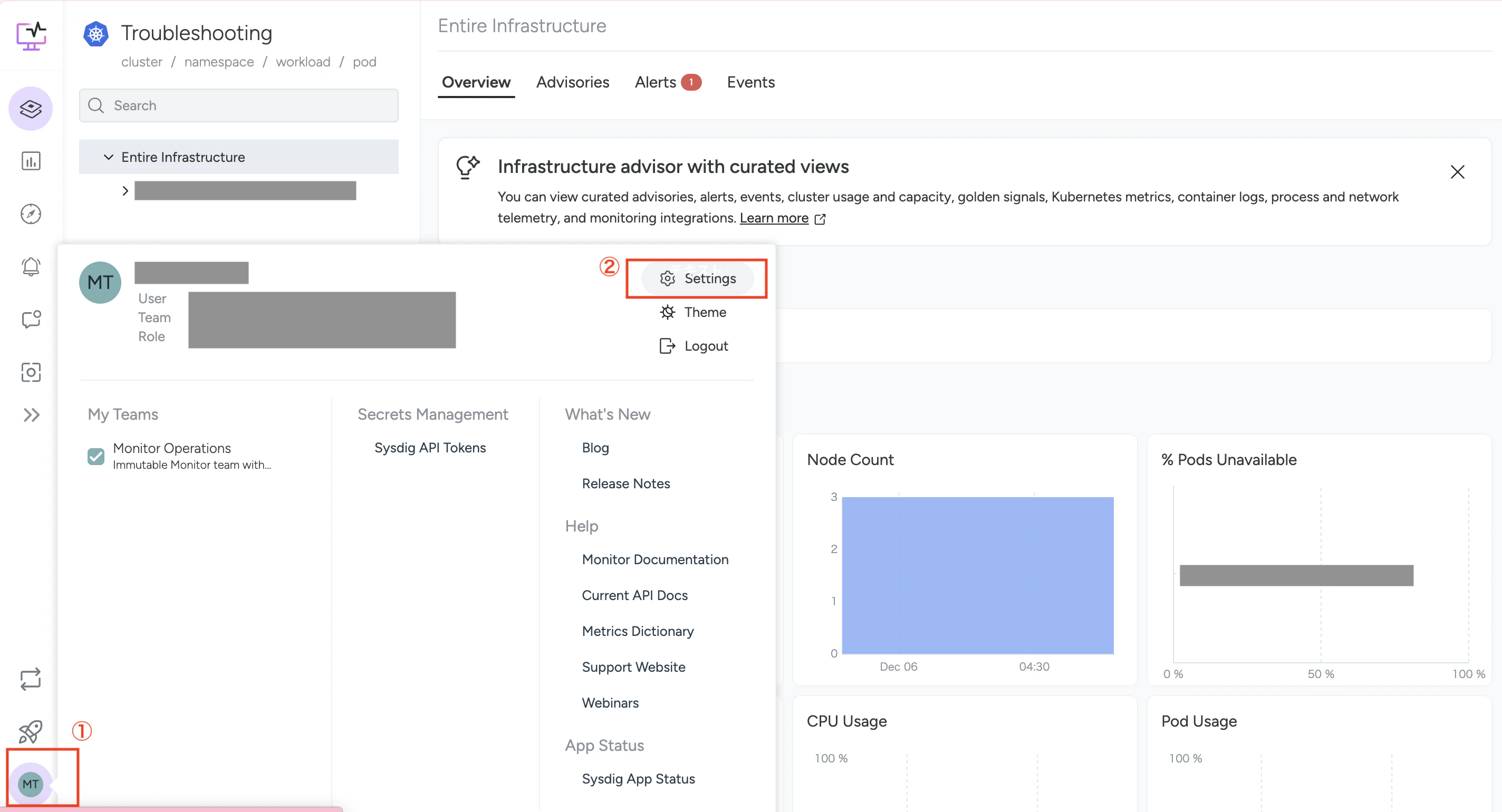The width and height of the screenshot is (1502, 812).
Task: Switch to the Advisories tab
Action: (x=573, y=82)
